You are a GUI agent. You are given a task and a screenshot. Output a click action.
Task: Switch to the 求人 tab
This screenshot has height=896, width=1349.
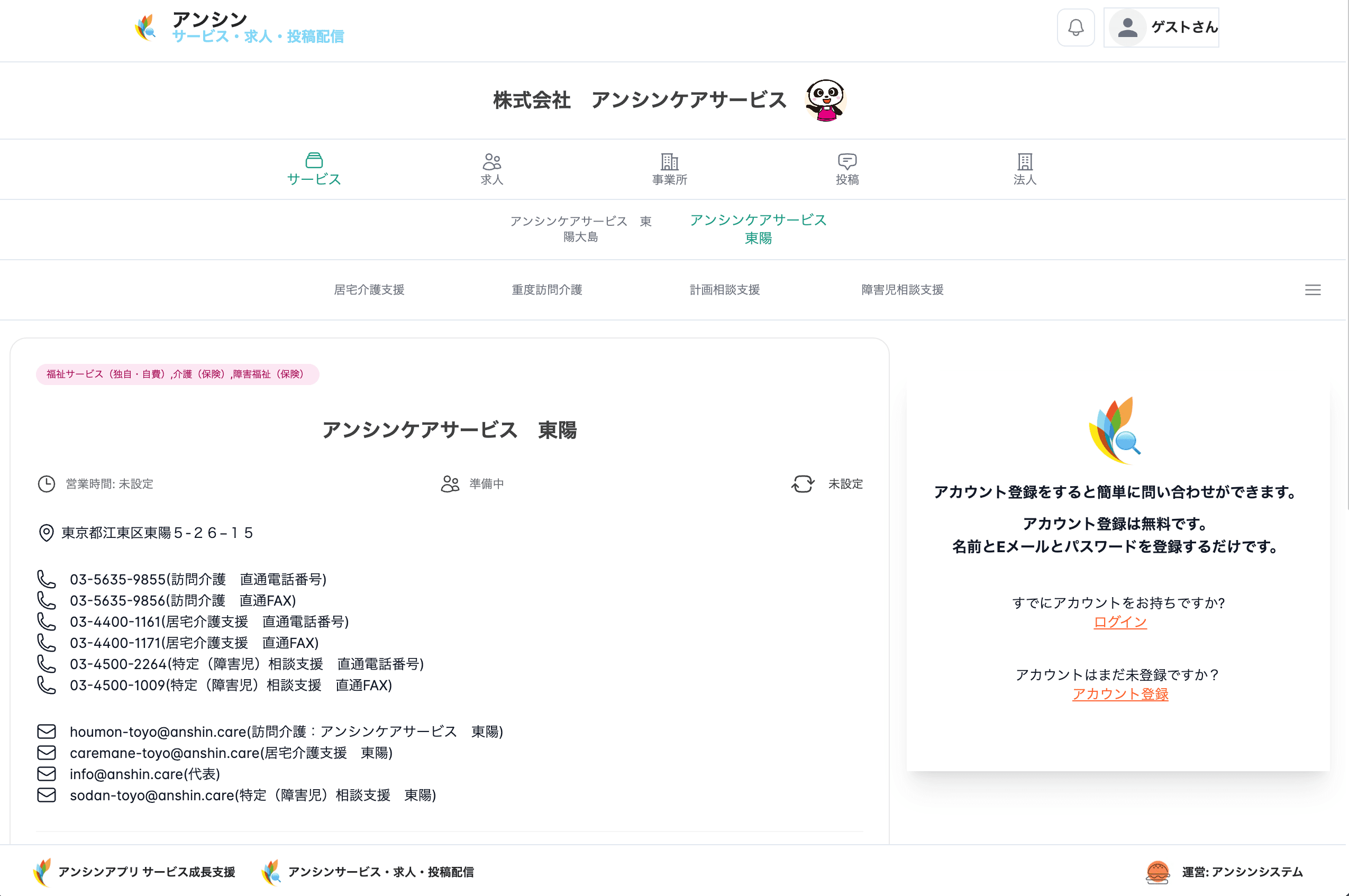(491, 169)
